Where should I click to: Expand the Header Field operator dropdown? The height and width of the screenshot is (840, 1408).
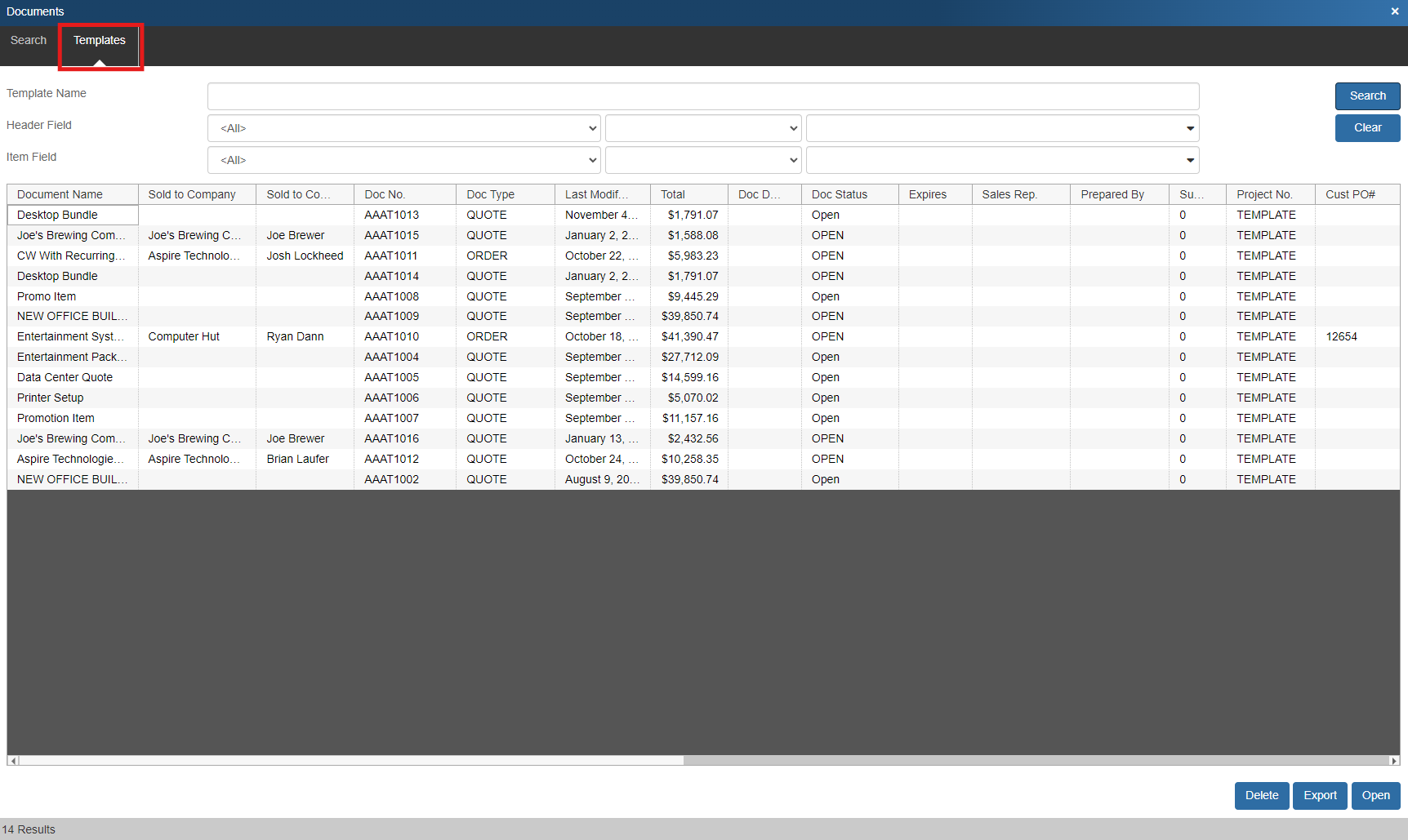(702, 128)
